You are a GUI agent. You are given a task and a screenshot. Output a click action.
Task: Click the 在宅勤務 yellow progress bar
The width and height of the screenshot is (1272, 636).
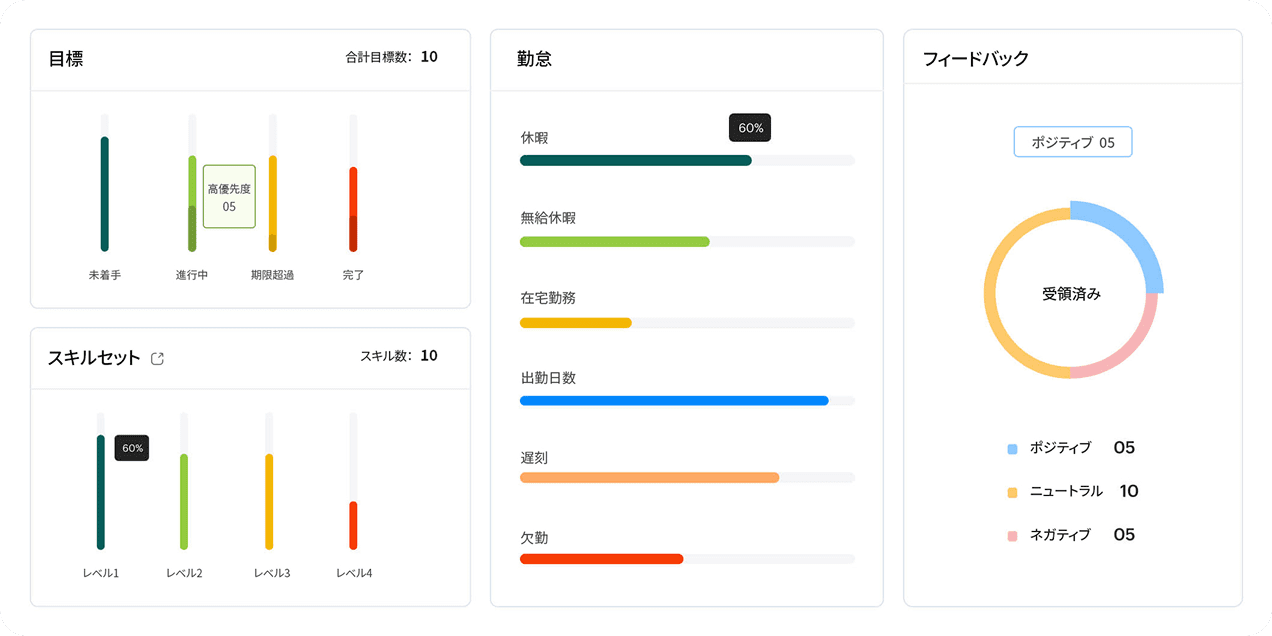[x=576, y=322]
